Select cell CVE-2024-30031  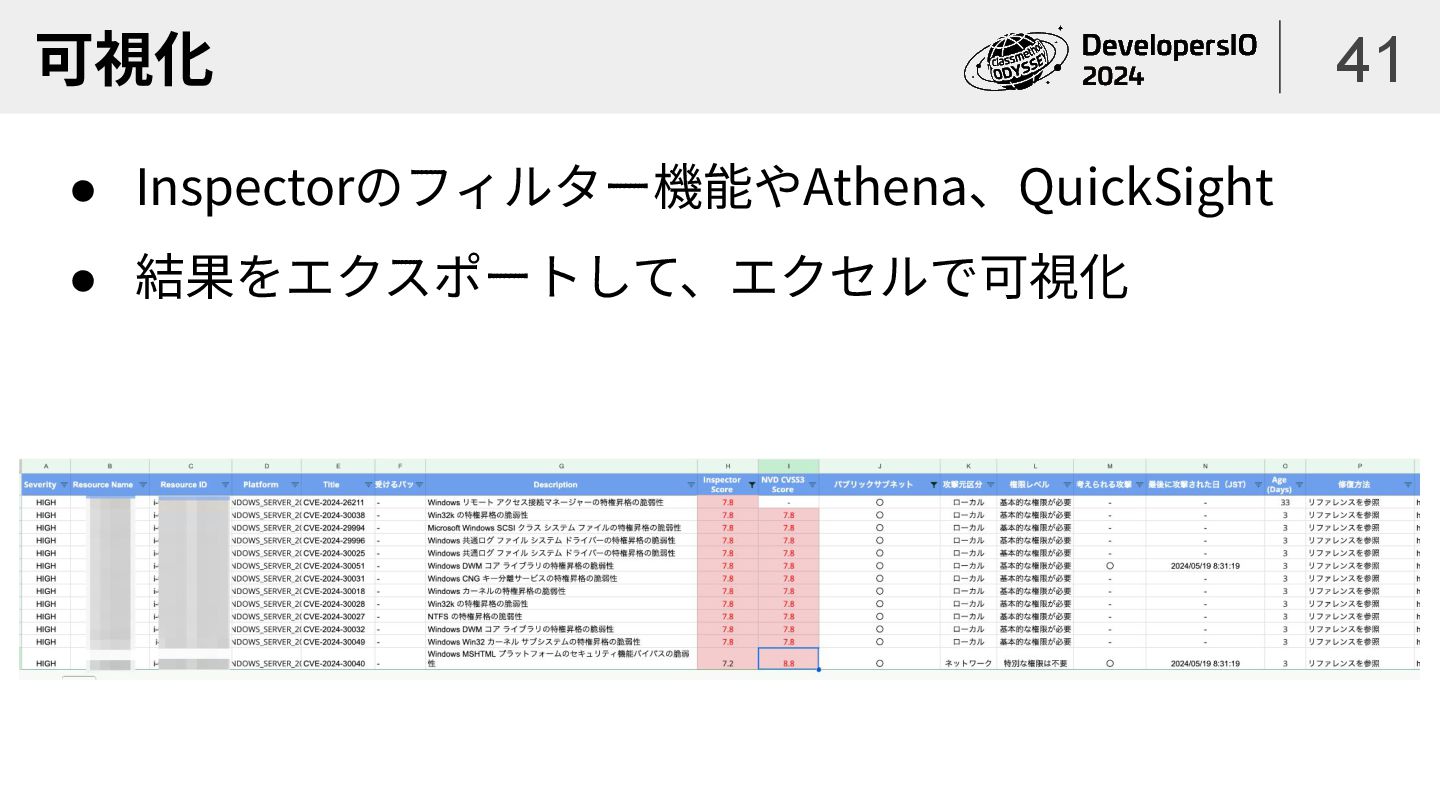(338, 578)
